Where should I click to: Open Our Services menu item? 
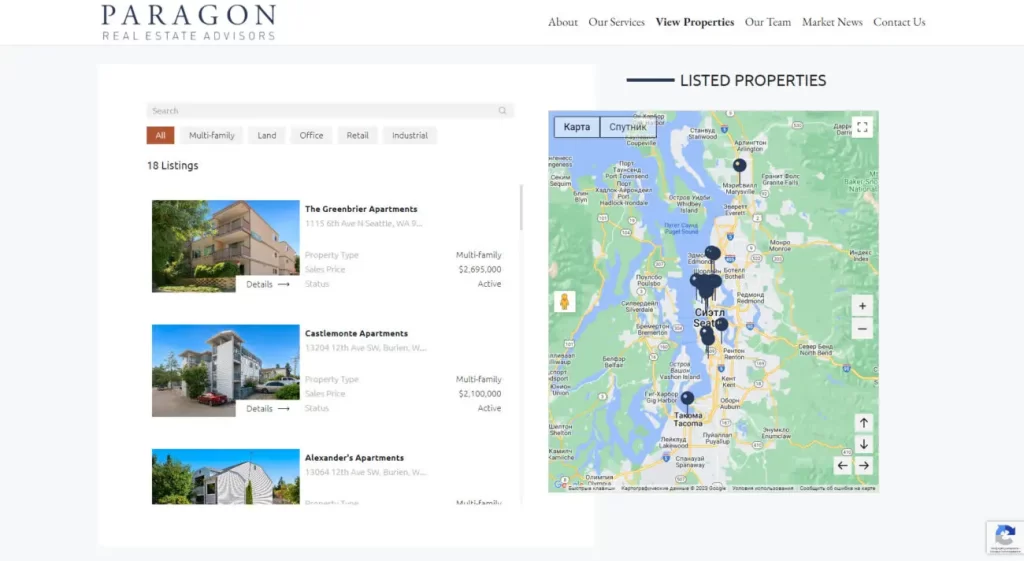coord(616,22)
